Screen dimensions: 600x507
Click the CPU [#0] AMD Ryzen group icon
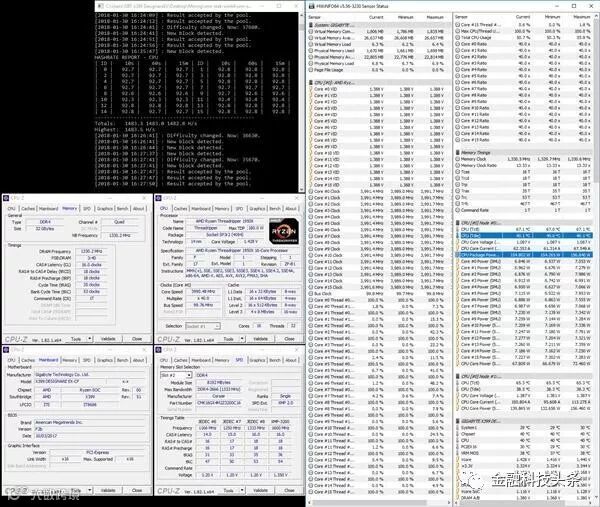(x=311, y=83)
